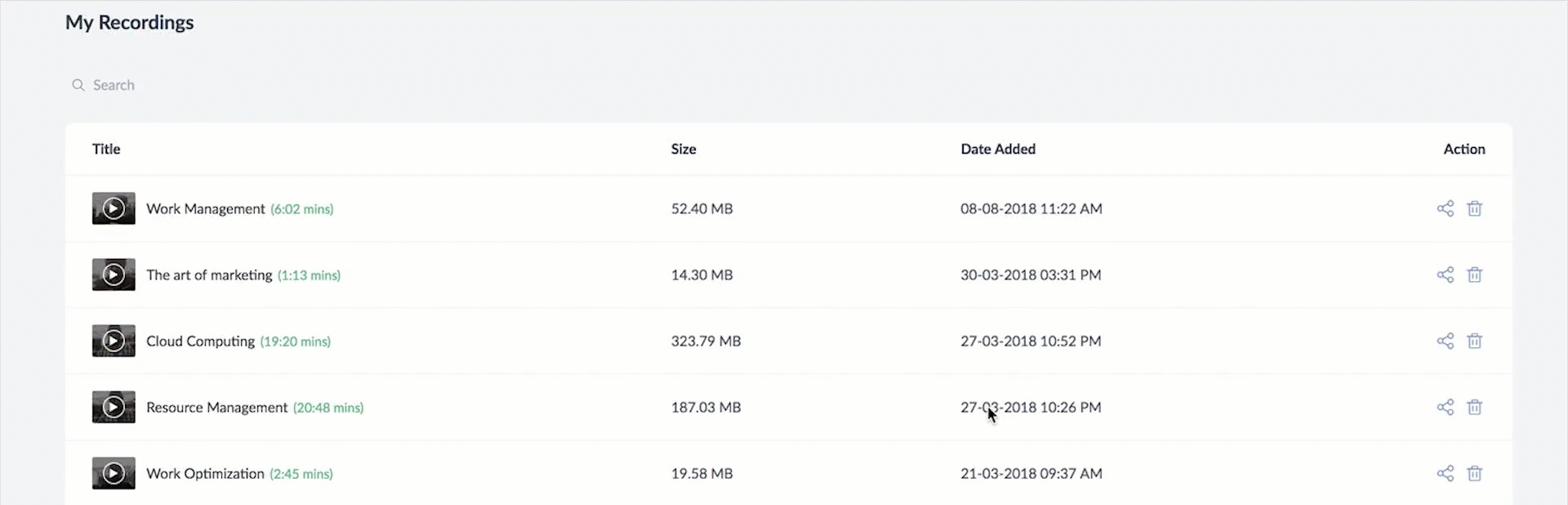
Task: Click the search magnifier icon
Action: click(78, 85)
